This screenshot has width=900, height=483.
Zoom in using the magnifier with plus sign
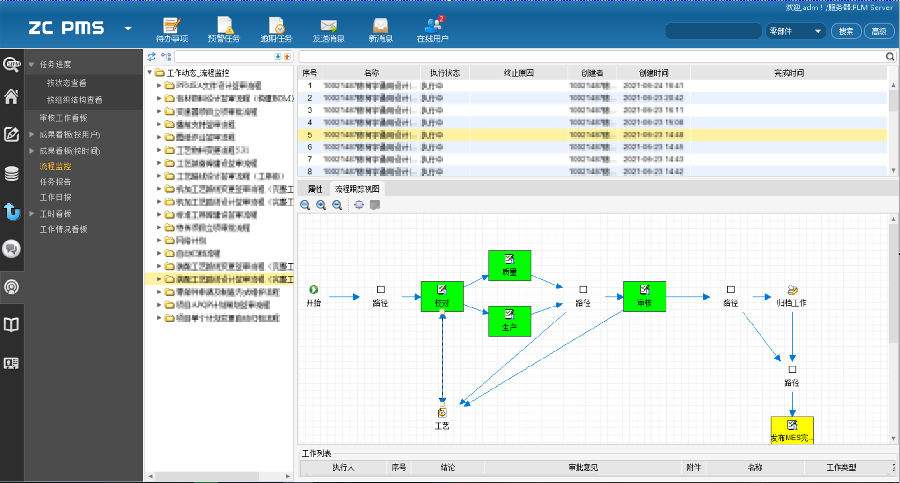coord(321,205)
